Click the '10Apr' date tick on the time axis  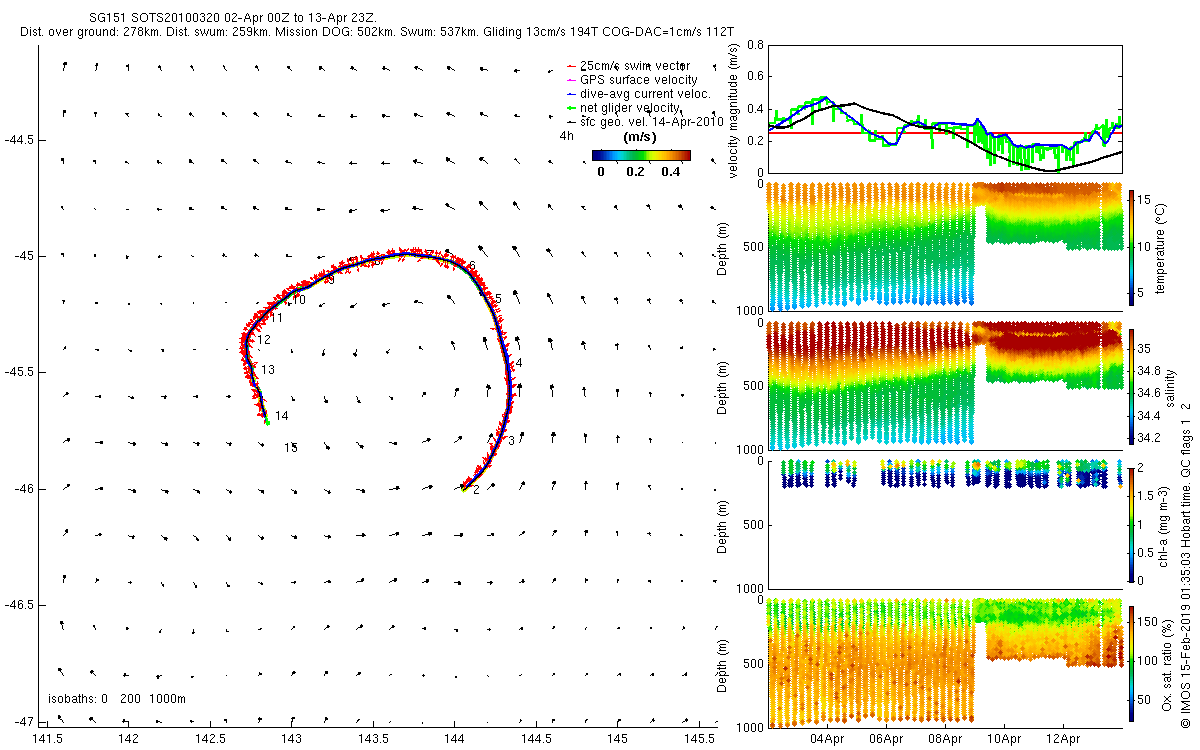[1004, 739]
